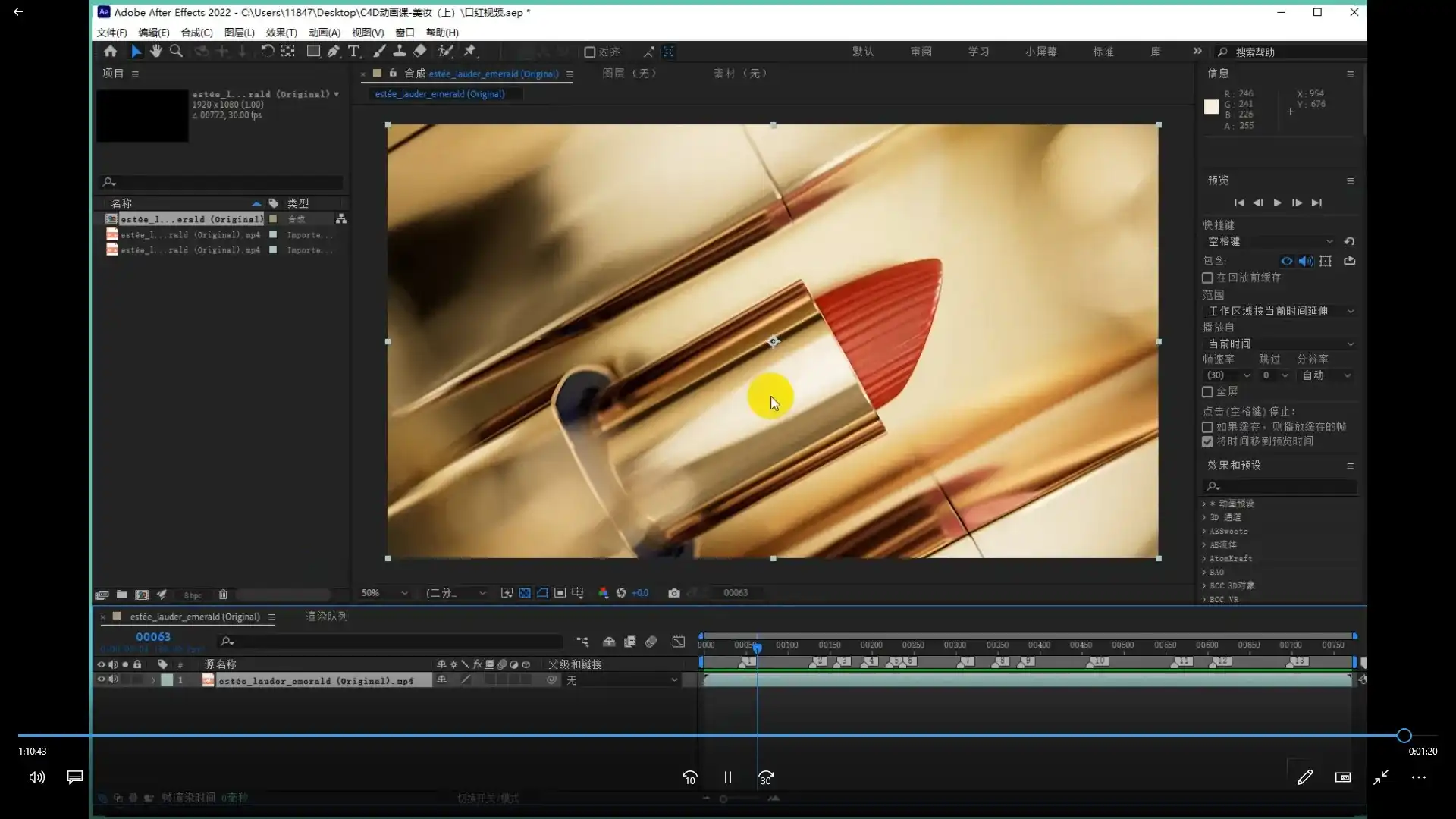Select the Horizontal Type tool
The height and width of the screenshot is (819, 1456).
353,51
